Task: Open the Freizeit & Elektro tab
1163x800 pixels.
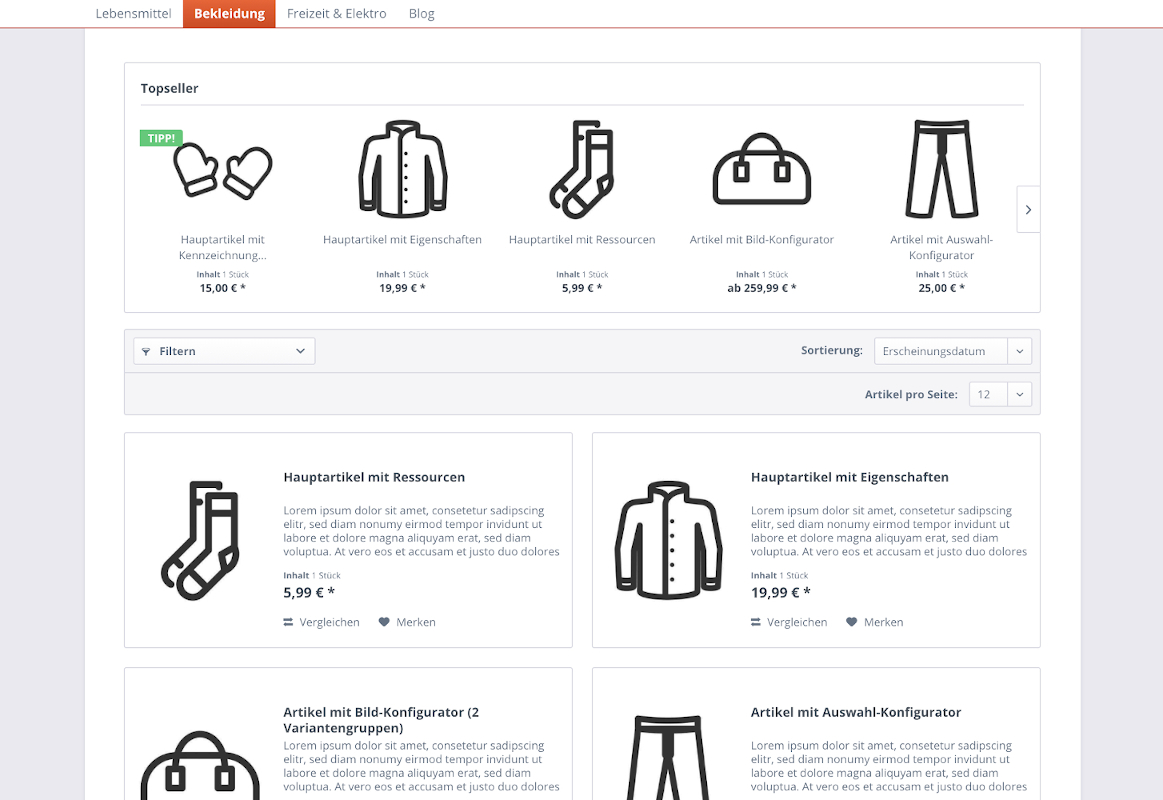Action: pos(336,14)
